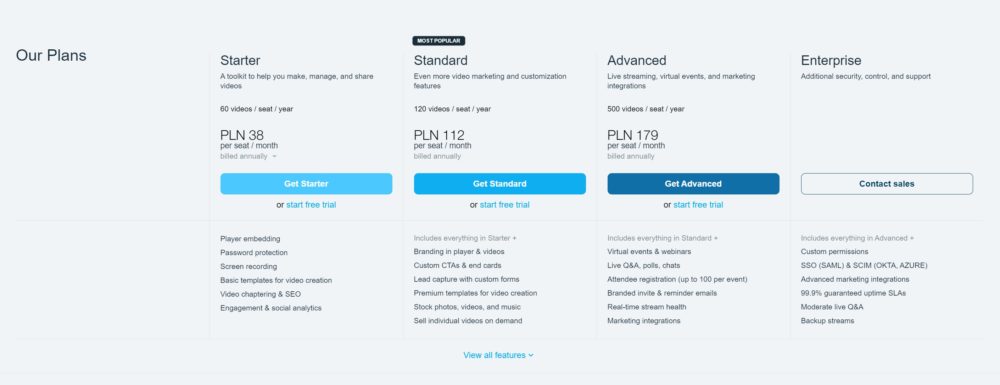Click Contact sales for Enterprise plan
1000x385 pixels.
pos(886,184)
